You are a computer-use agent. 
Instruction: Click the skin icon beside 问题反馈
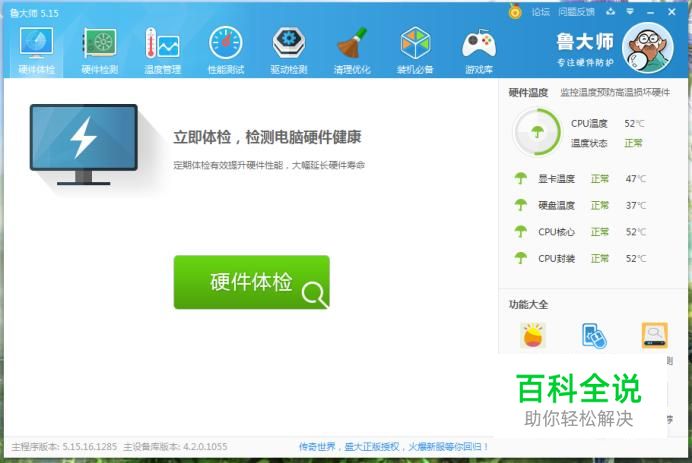610,12
